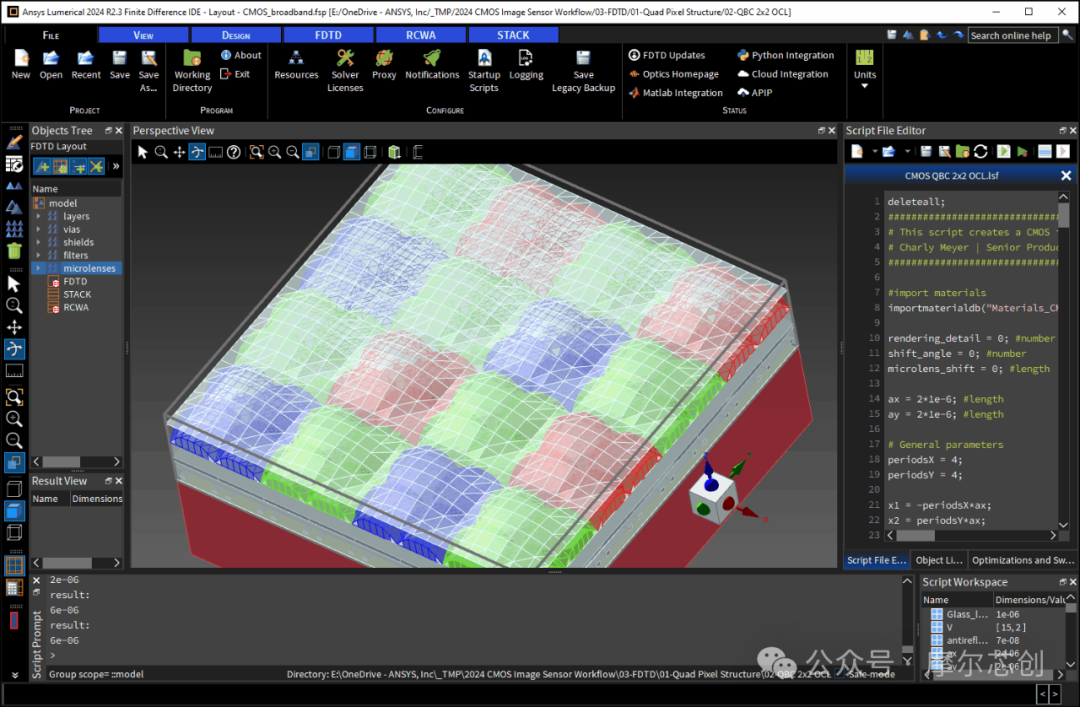Click the Search online help field
The height and width of the screenshot is (707, 1080).
(x=1012, y=35)
